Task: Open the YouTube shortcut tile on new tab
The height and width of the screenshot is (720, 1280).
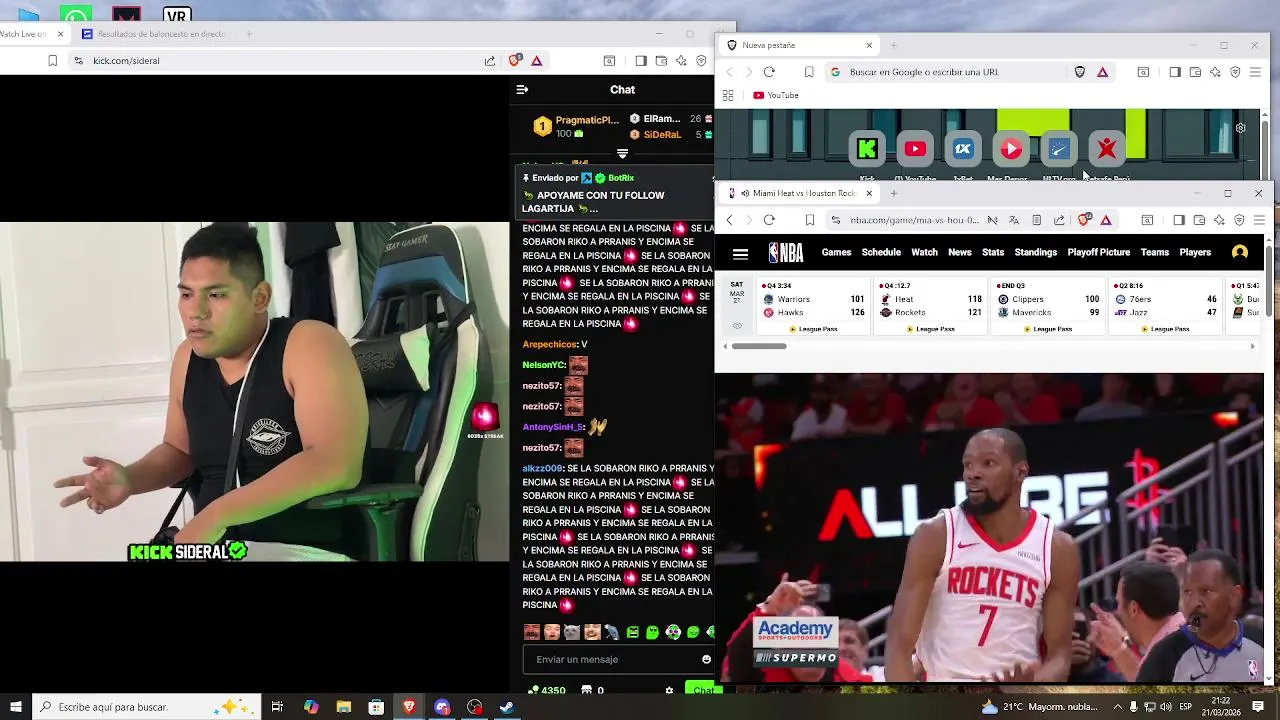Action: pyautogui.click(x=915, y=149)
